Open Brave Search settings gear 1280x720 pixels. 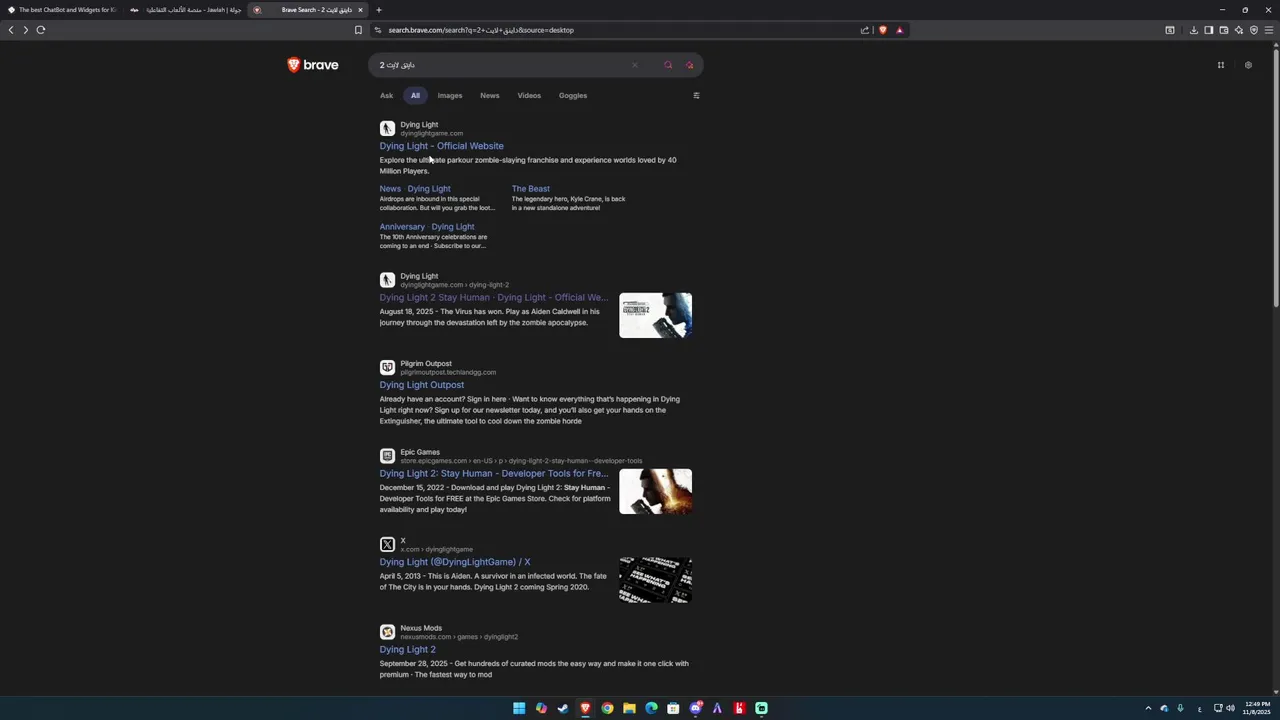click(1248, 65)
